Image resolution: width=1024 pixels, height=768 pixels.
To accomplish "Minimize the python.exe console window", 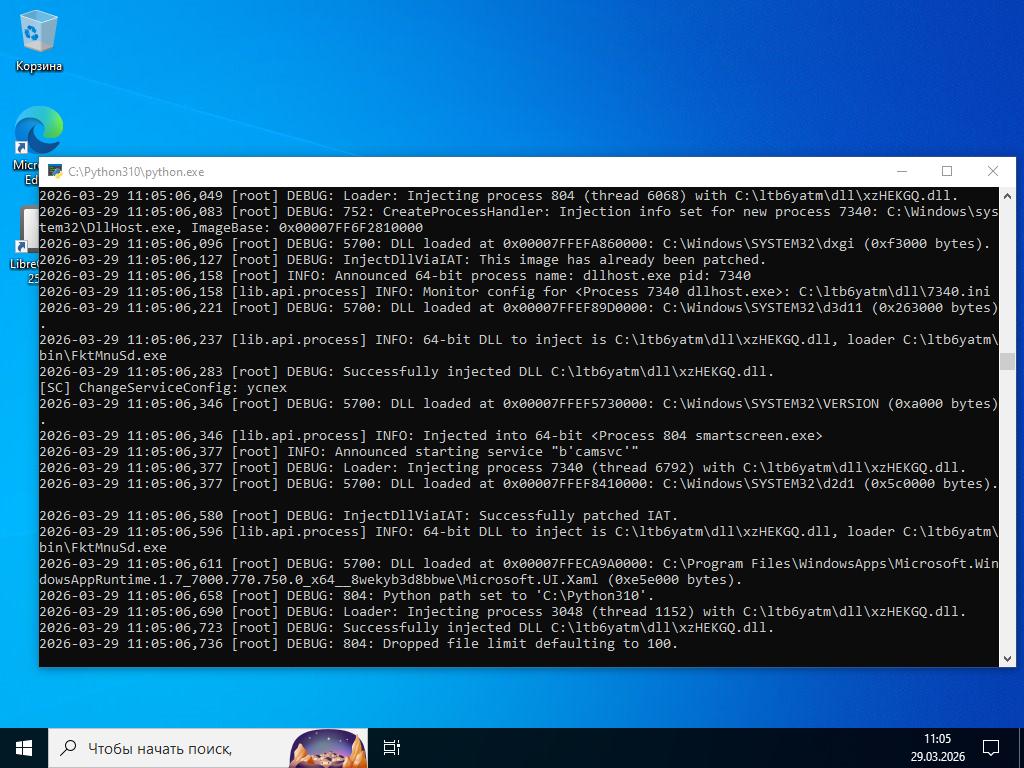I will coord(901,171).
